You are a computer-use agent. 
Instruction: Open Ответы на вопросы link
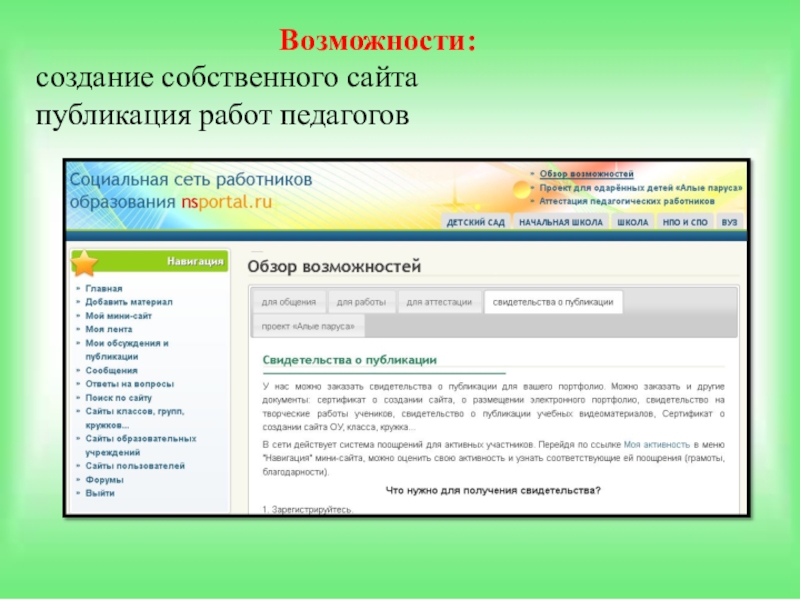coord(130,384)
